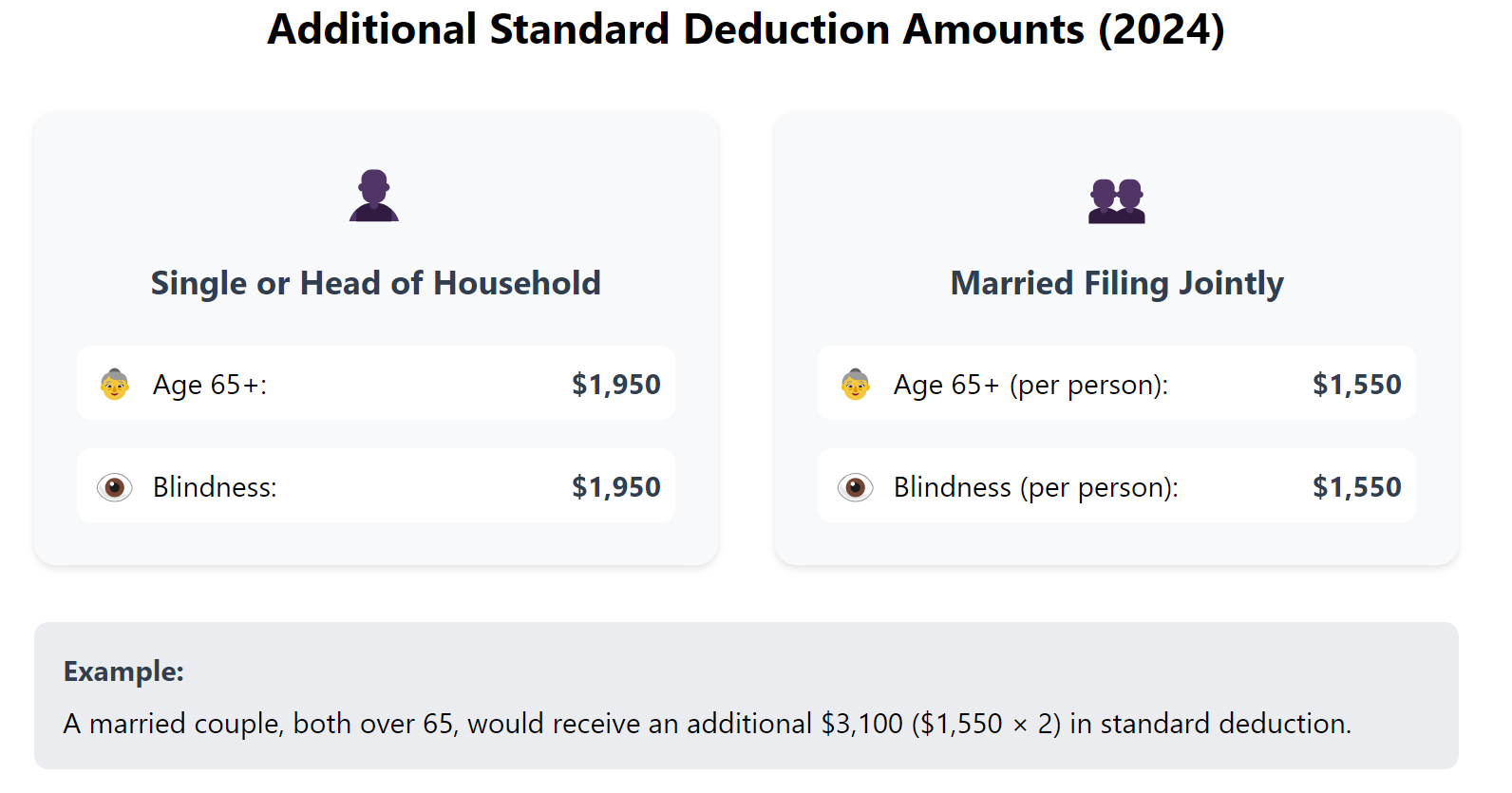Click the 'Age 65+:' label in Single card

click(x=210, y=385)
